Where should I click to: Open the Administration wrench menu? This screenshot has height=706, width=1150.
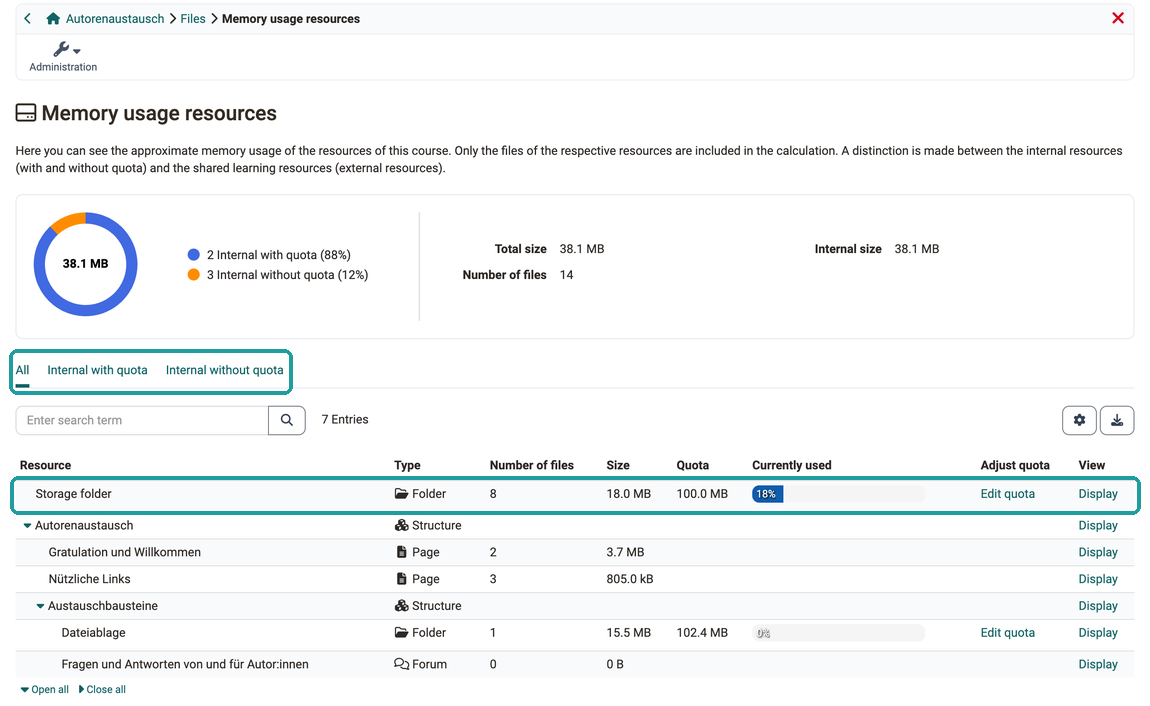point(63,56)
